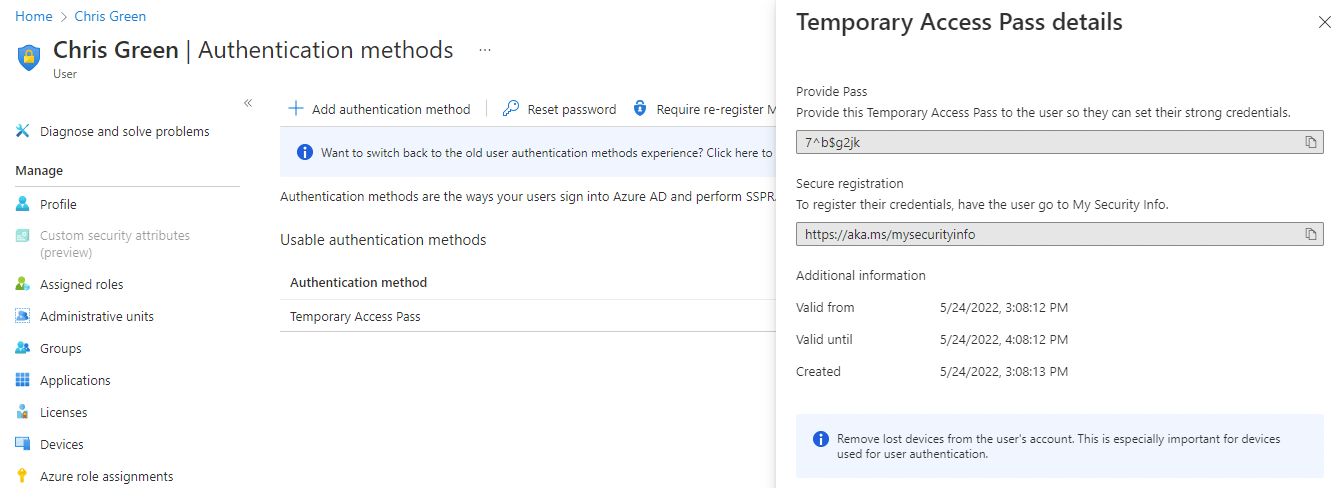
Task: Open Administrative units page
Action: (x=96, y=317)
